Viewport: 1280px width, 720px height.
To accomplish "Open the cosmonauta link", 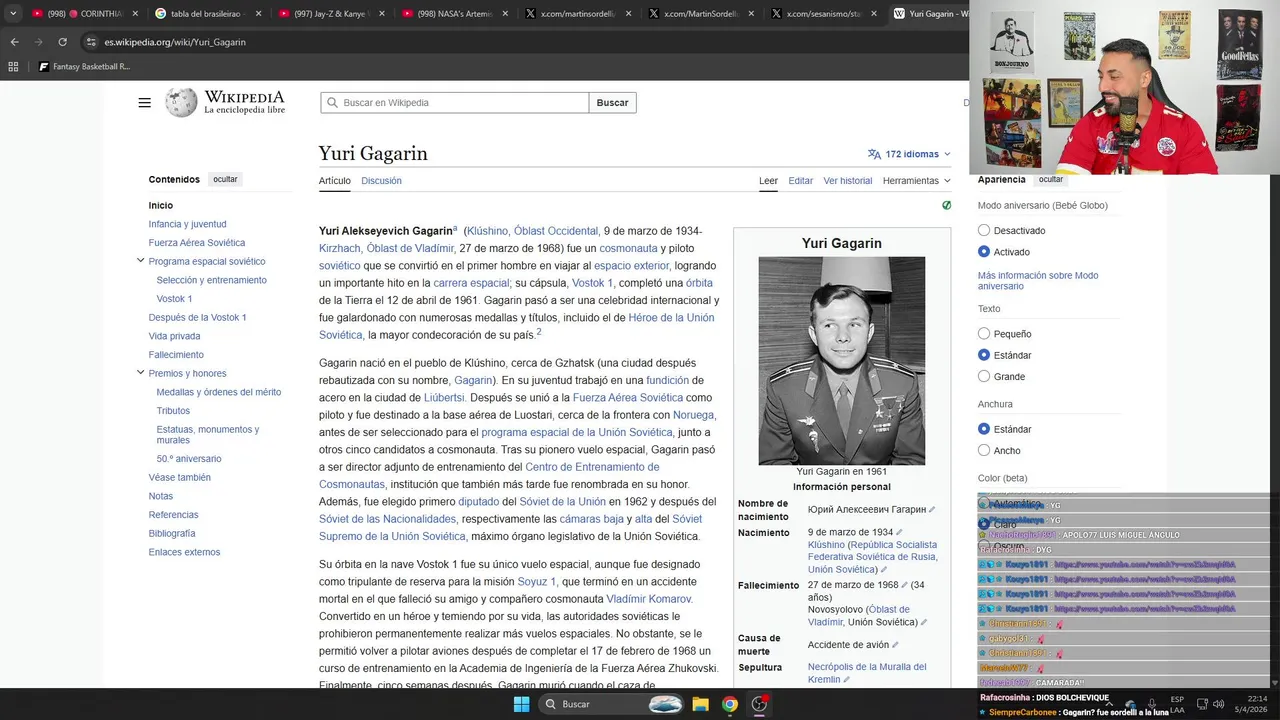I will coord(628,248).
